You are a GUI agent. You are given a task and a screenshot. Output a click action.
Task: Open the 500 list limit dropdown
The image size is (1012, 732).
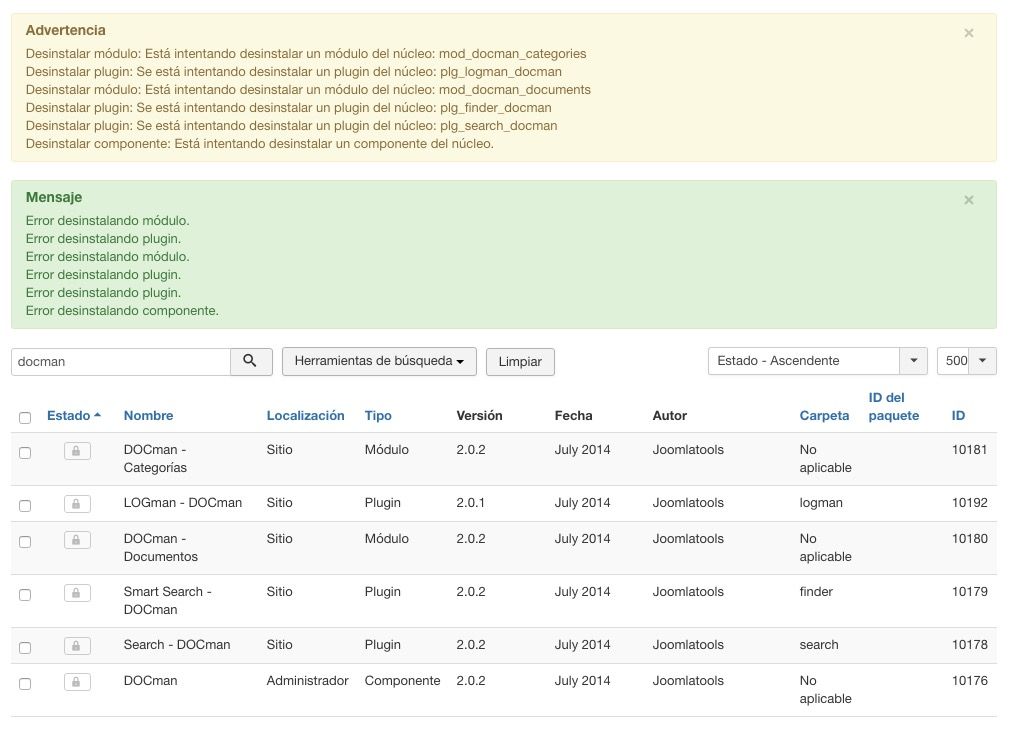click(x=966, y=361)
